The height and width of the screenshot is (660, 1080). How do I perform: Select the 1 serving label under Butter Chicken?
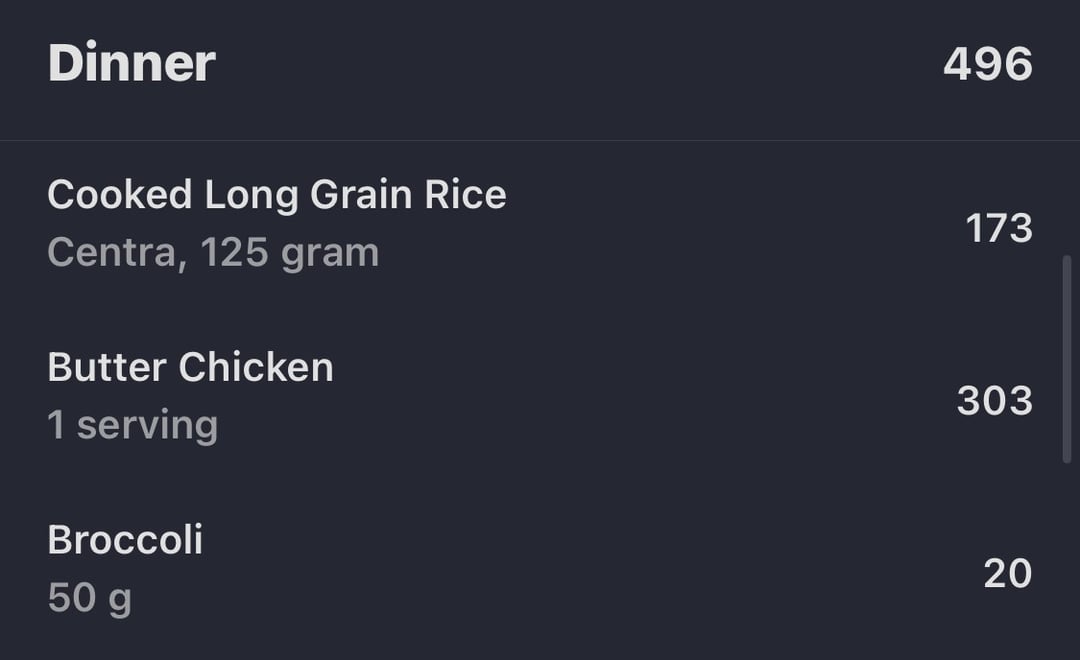(x=132, y=425)
